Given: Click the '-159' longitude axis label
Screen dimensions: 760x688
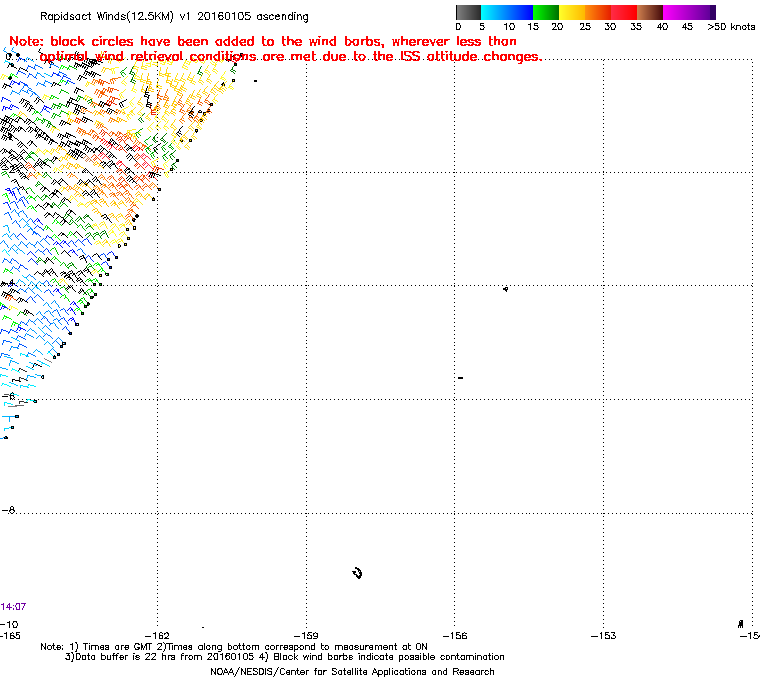Looking at the screenshot, I should [x=306, y=636].
